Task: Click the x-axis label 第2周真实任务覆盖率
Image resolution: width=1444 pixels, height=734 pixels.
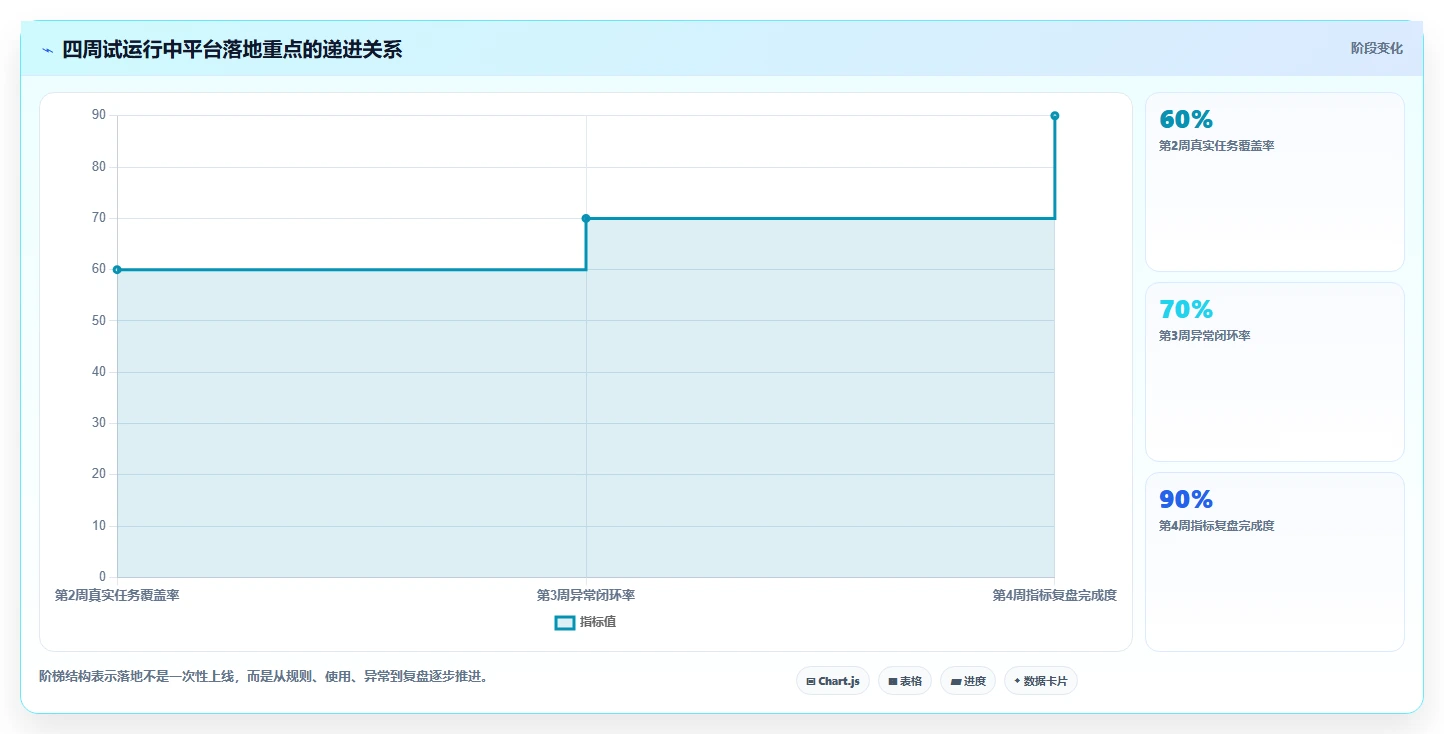Action: [x=117, y=595]
